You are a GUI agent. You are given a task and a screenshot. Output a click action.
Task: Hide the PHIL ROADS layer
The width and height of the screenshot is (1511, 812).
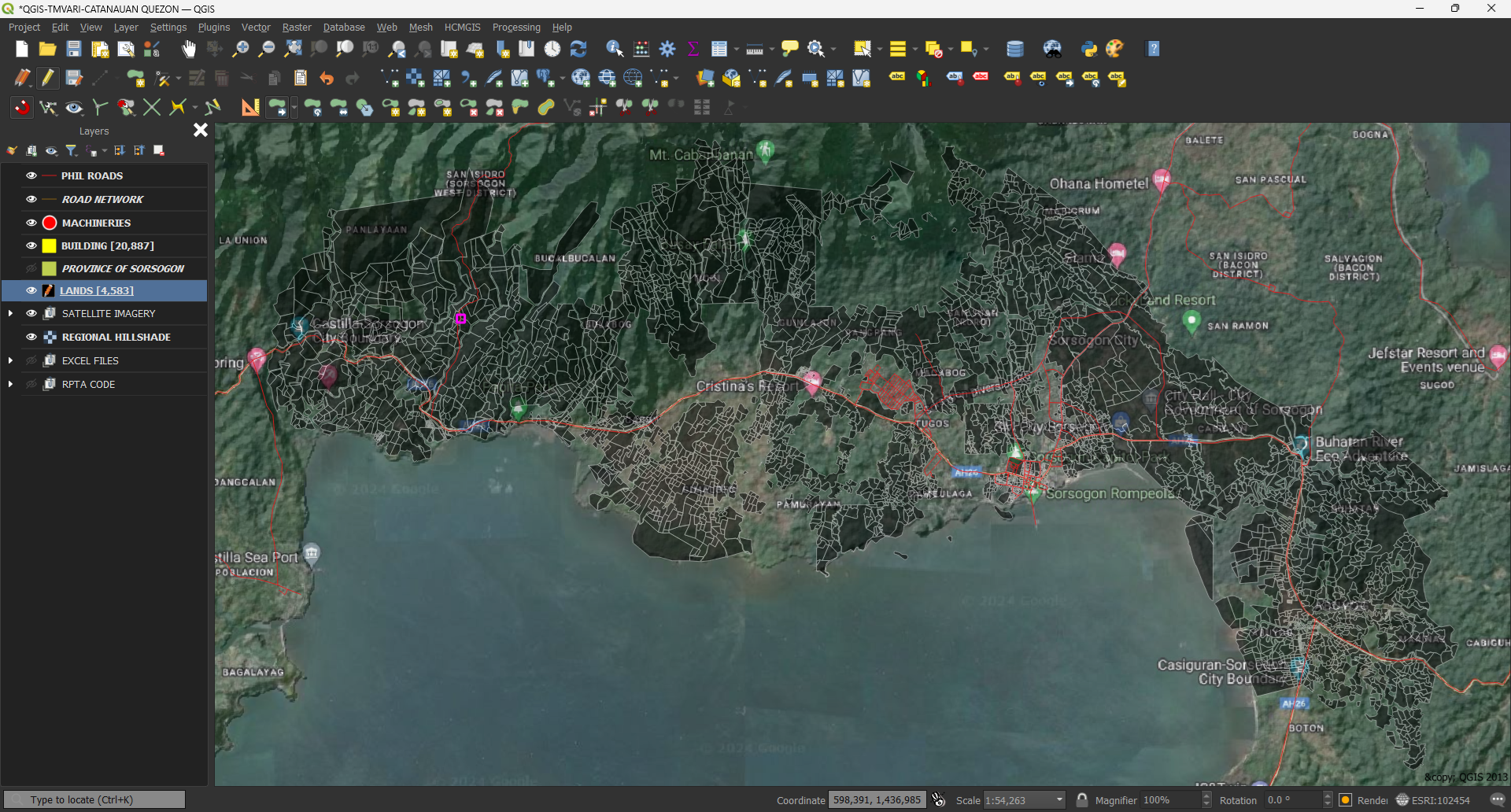pyautogui.click(x=31, y=175)
